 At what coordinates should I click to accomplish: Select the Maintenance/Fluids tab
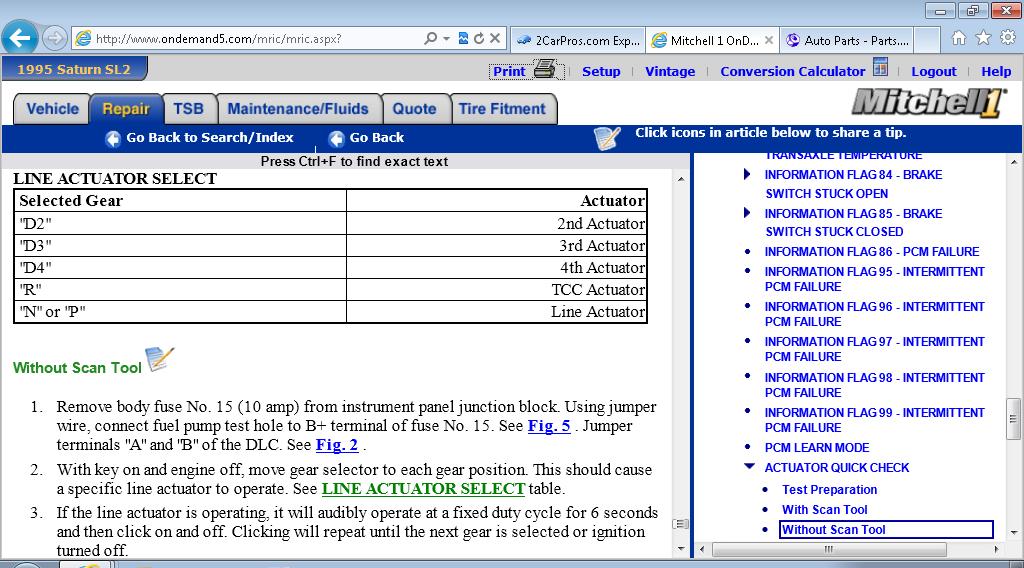pos(298,109)
